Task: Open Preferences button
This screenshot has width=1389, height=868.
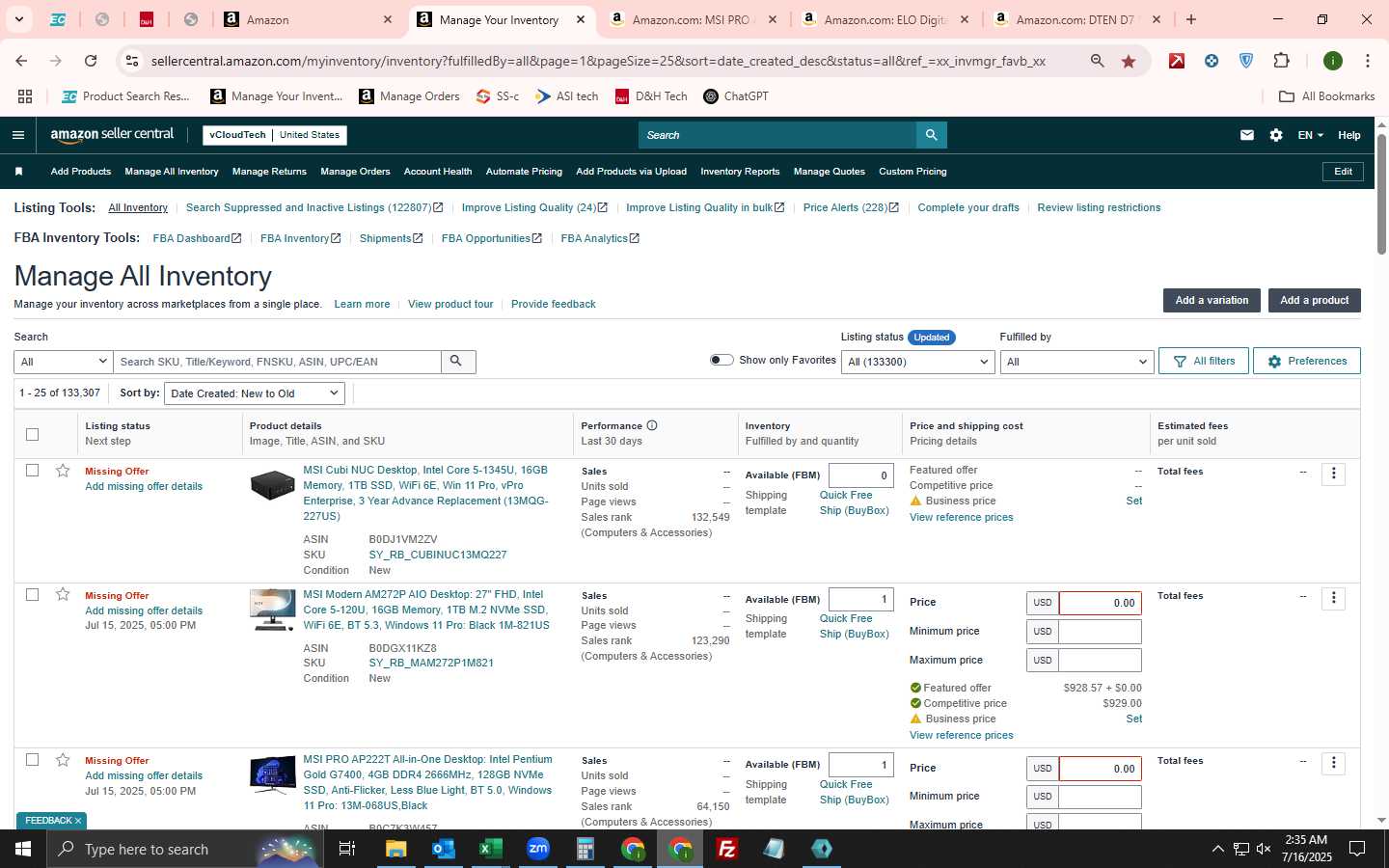Action: 1307,361
